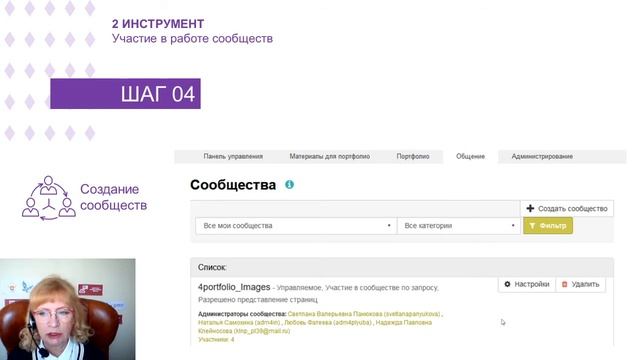
Task: Open Настройки for 4portfolio_Images
Action: (x=527, y=284)
